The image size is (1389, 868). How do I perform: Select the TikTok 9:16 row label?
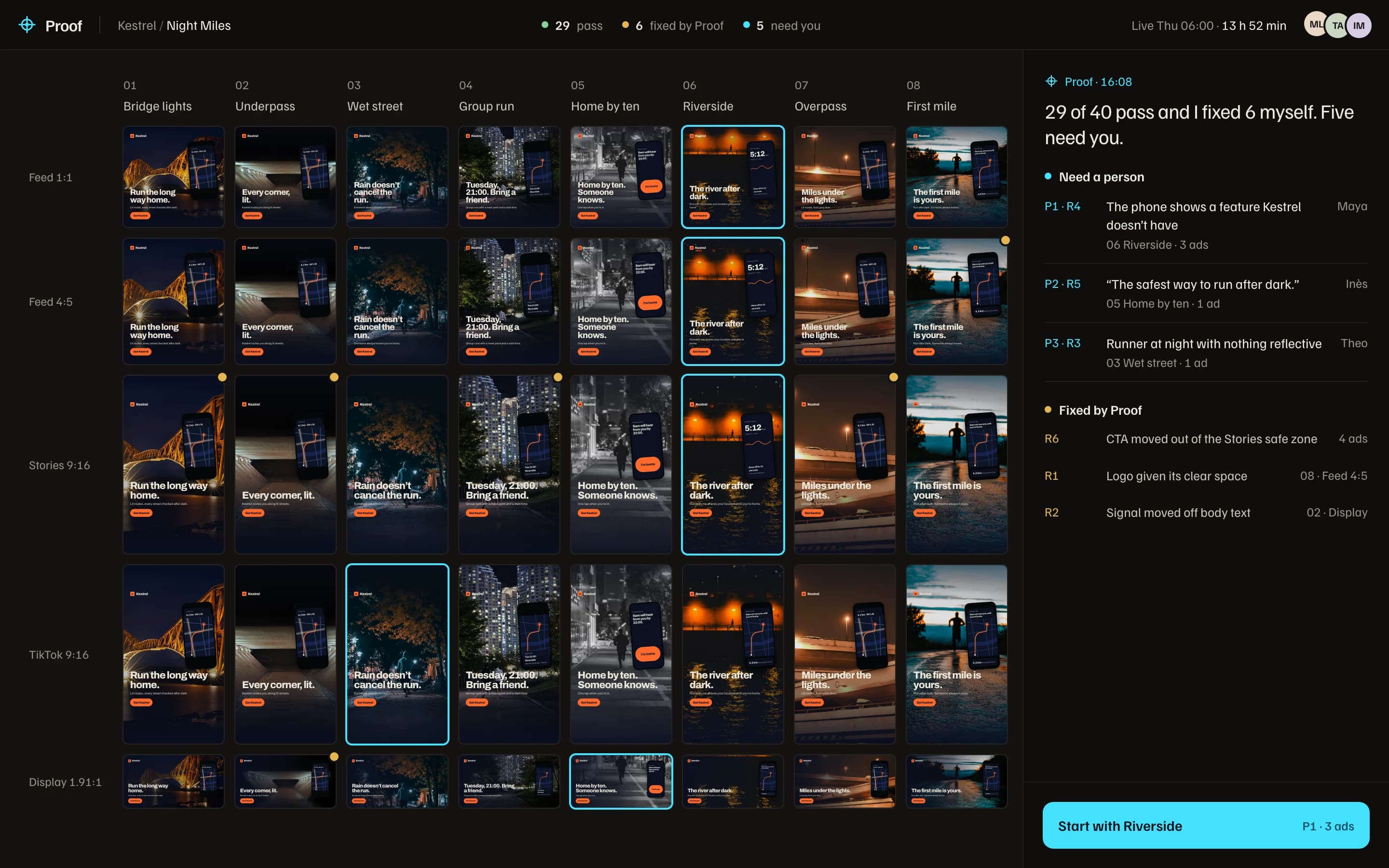tap(58, 654)
